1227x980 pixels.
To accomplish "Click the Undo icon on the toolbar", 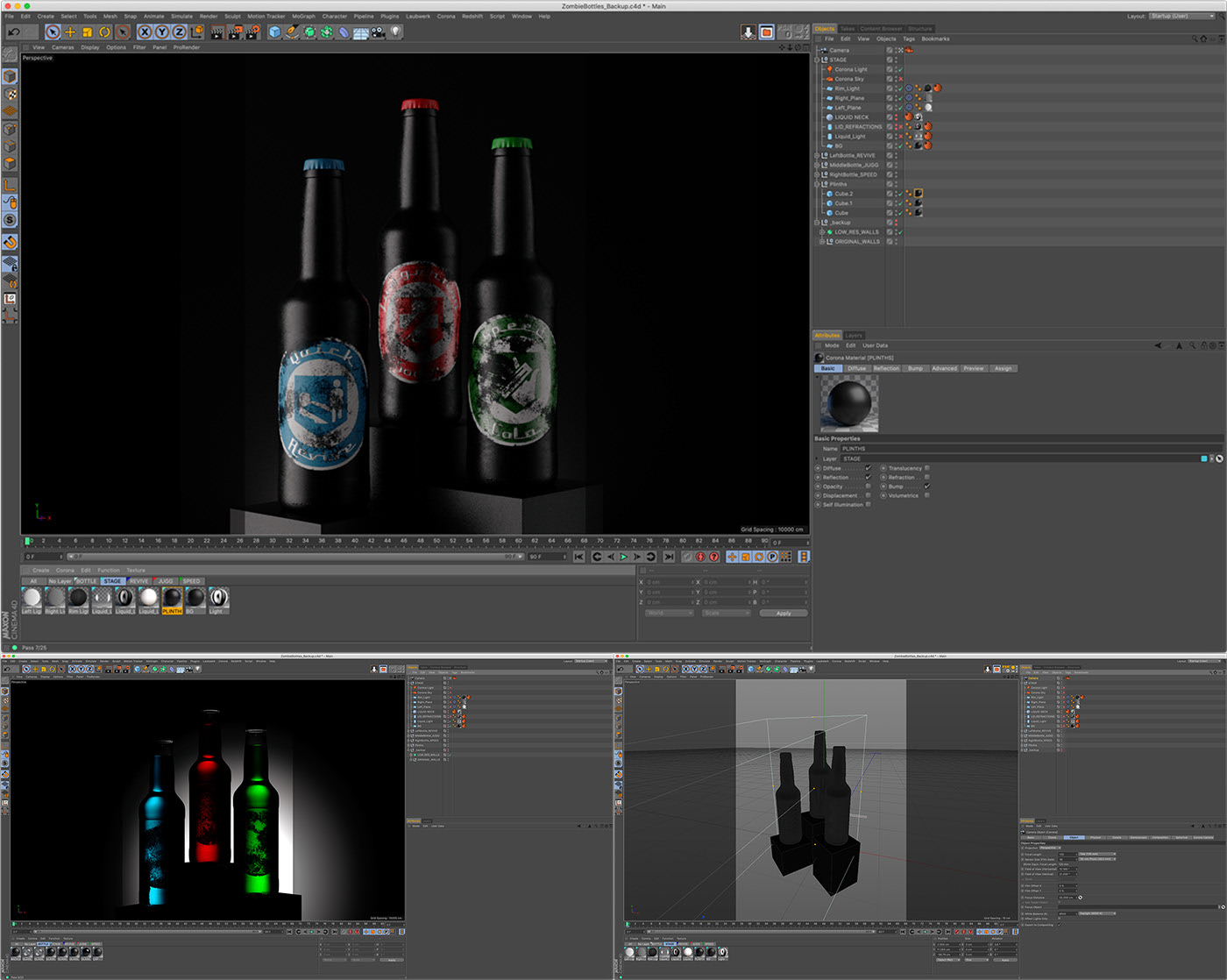I will point(14,32).
